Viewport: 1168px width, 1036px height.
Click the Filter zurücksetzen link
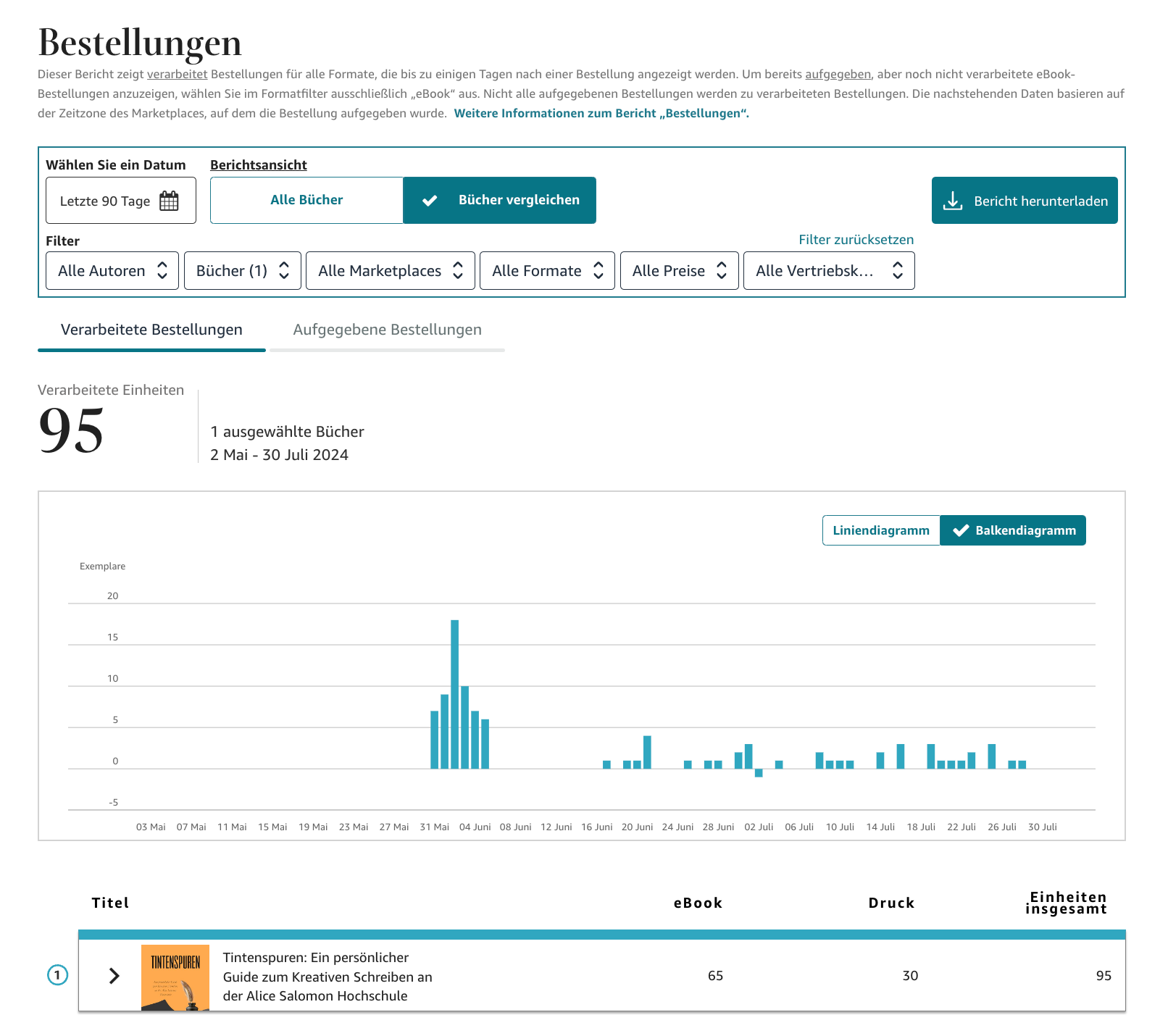point(856,239)
